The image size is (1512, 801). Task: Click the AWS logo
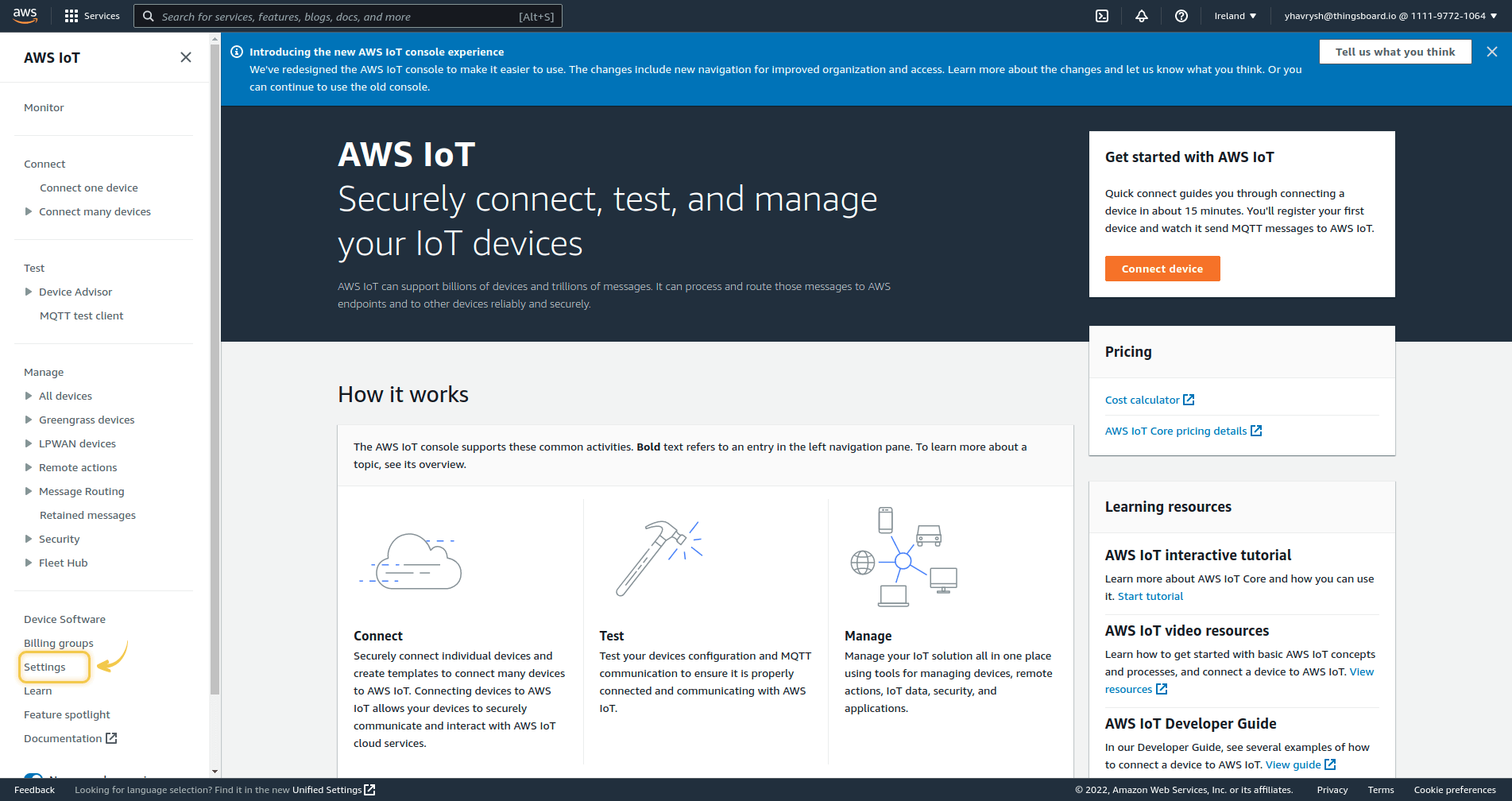click(25, 16)
